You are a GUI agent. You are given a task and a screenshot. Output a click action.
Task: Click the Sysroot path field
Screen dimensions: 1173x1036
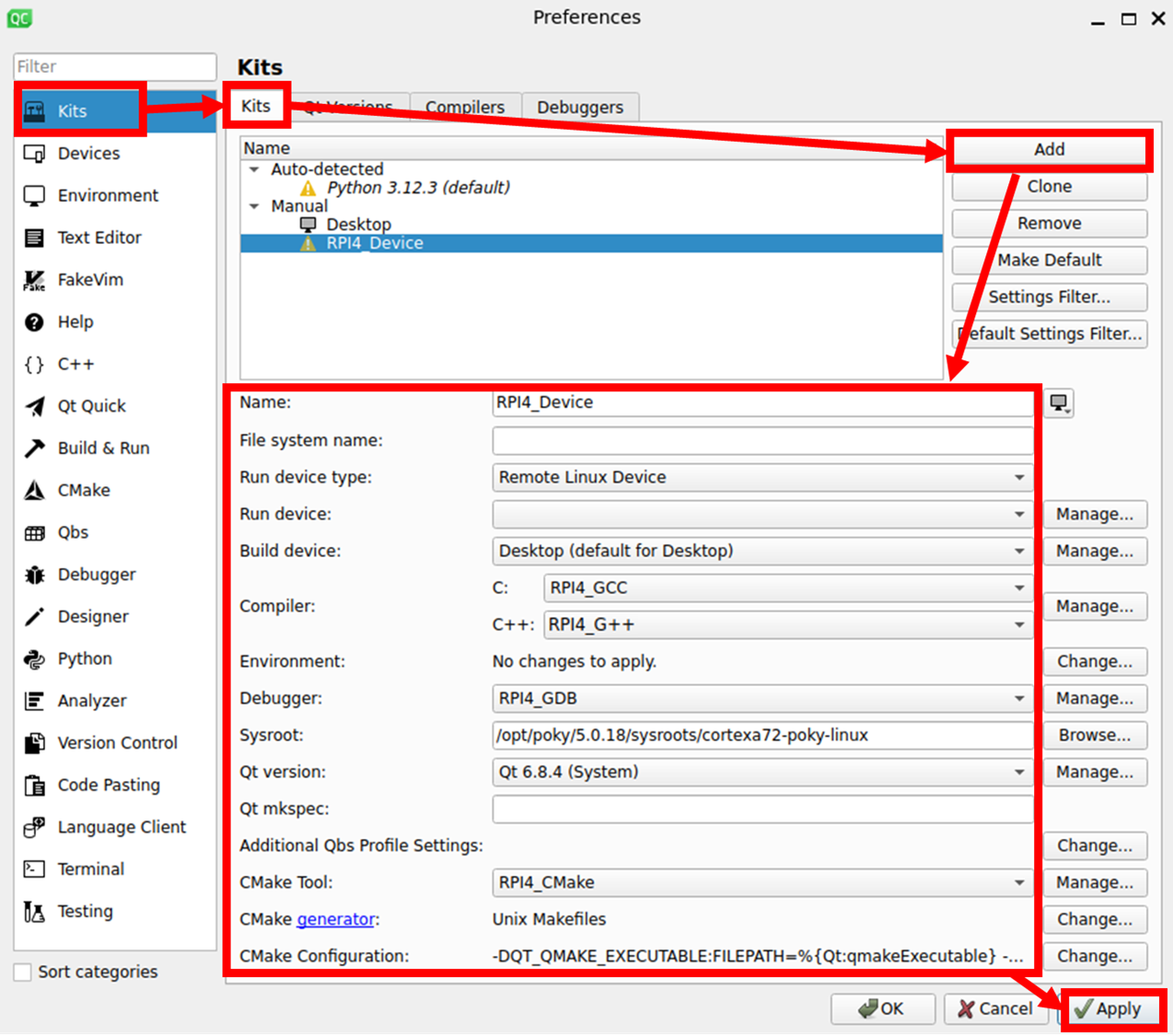[762, 735]
